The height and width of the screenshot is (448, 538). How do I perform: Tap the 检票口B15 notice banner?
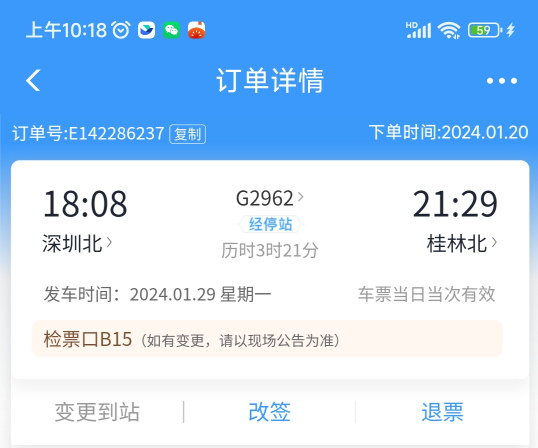tap(267, 339)
